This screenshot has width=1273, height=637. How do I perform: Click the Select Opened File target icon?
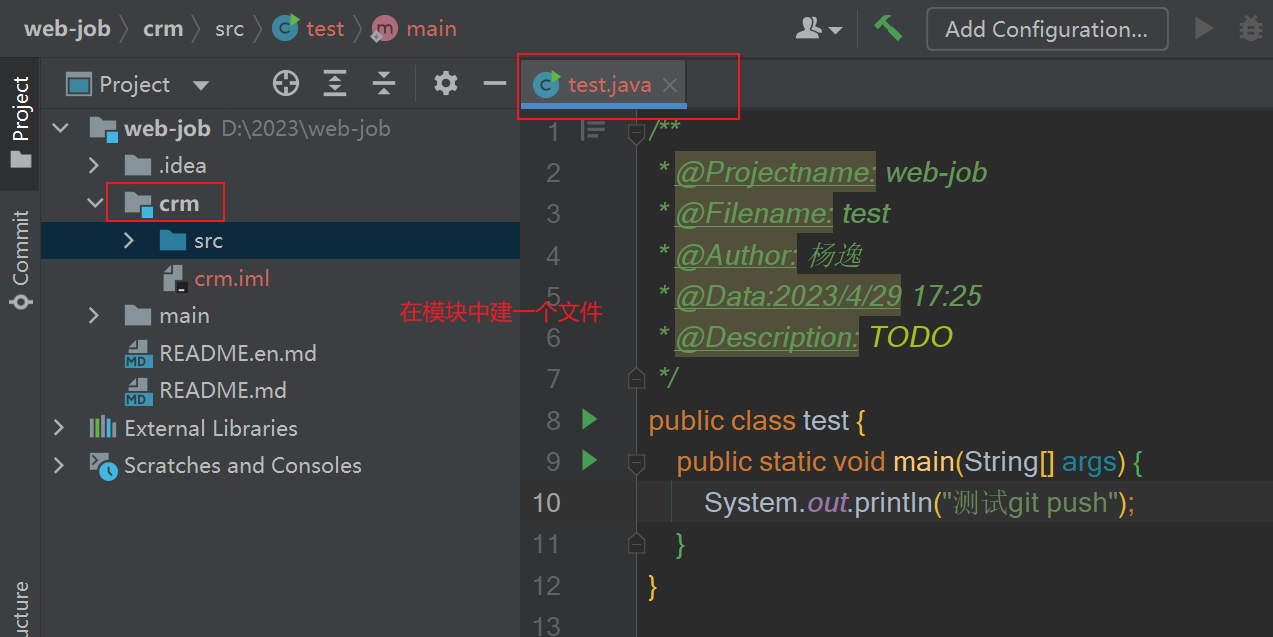pos(286,84)
